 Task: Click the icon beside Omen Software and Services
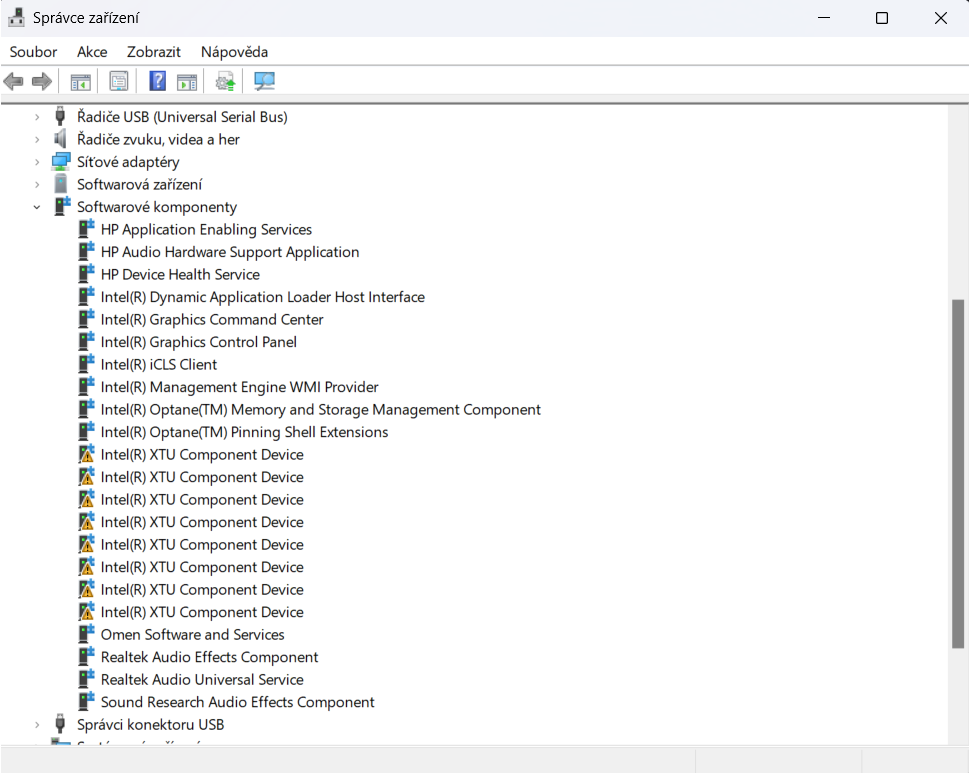coord(86,634)
